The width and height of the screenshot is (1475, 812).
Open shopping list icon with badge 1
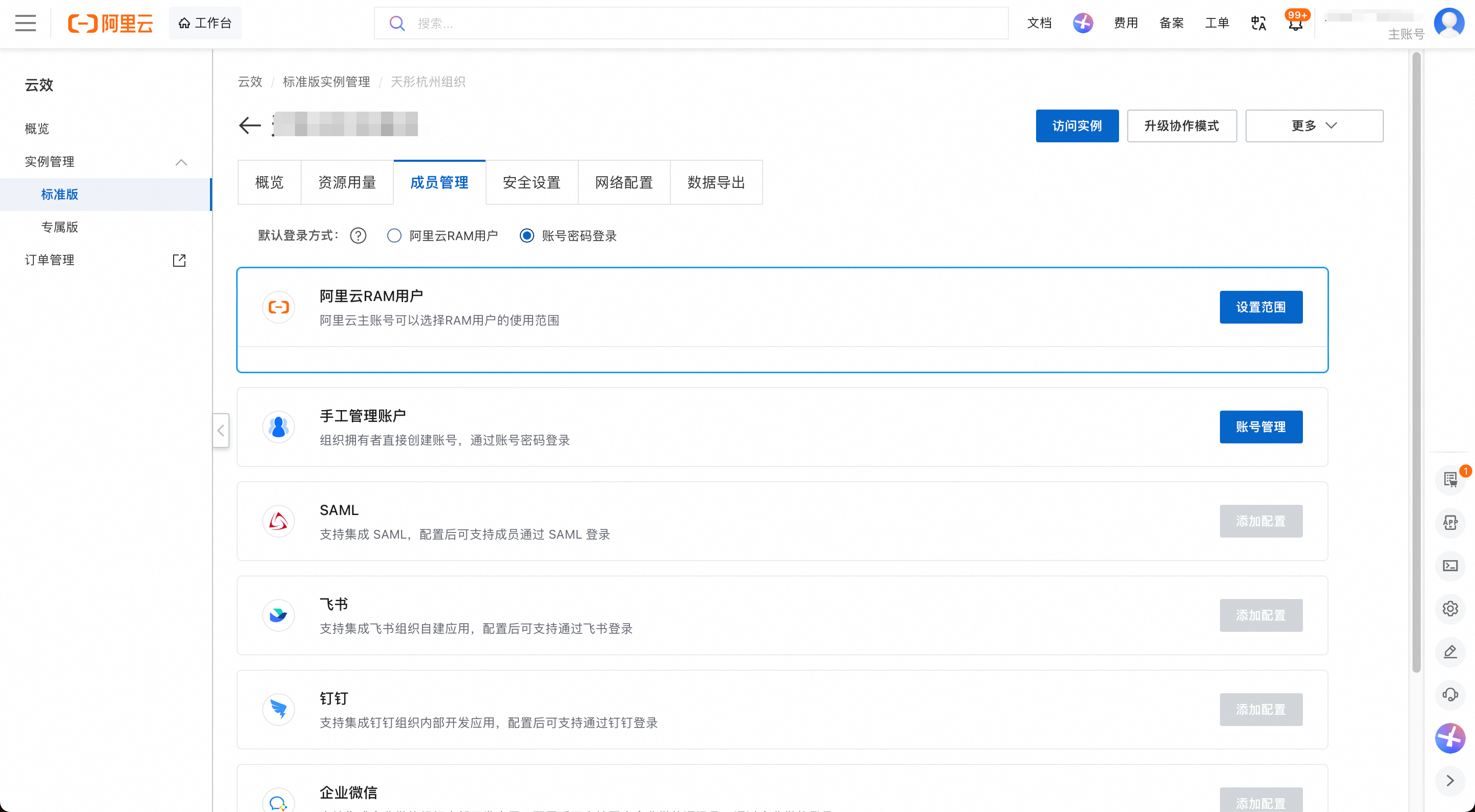click(x=1450, y=479)
